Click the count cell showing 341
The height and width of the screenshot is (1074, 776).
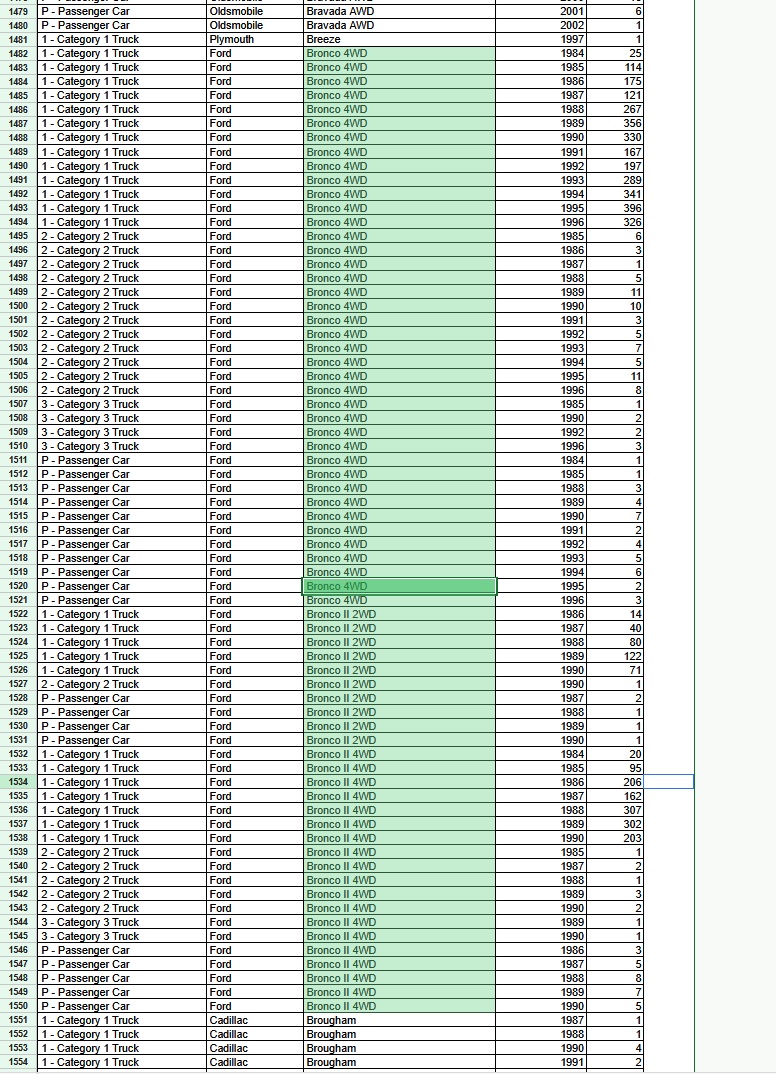[615, 195]
